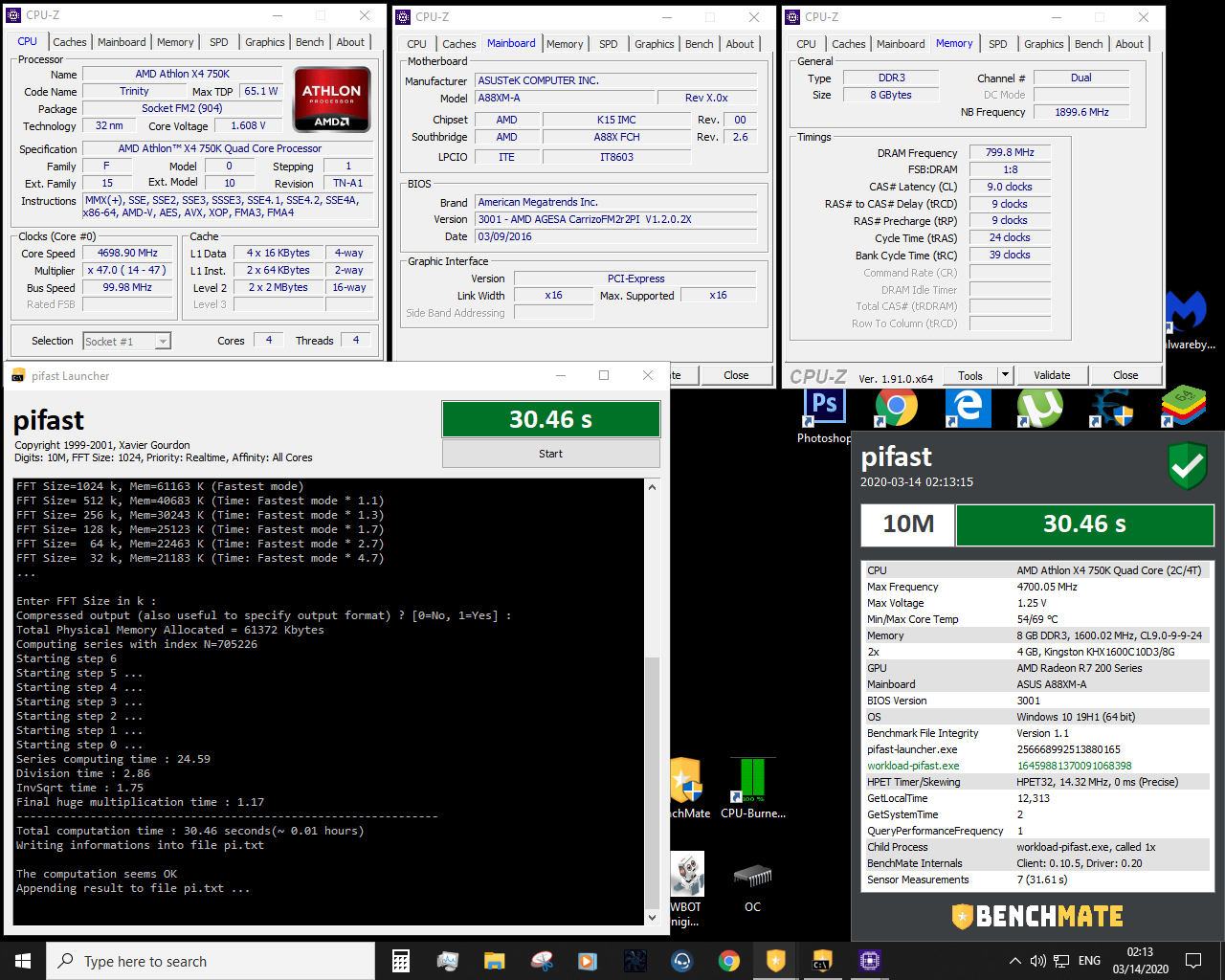Image resolution: width=1225 pixels, height=980 pixels.
Task: Open the SPD tab in first CPU-Z window
Action: (219, 42)
